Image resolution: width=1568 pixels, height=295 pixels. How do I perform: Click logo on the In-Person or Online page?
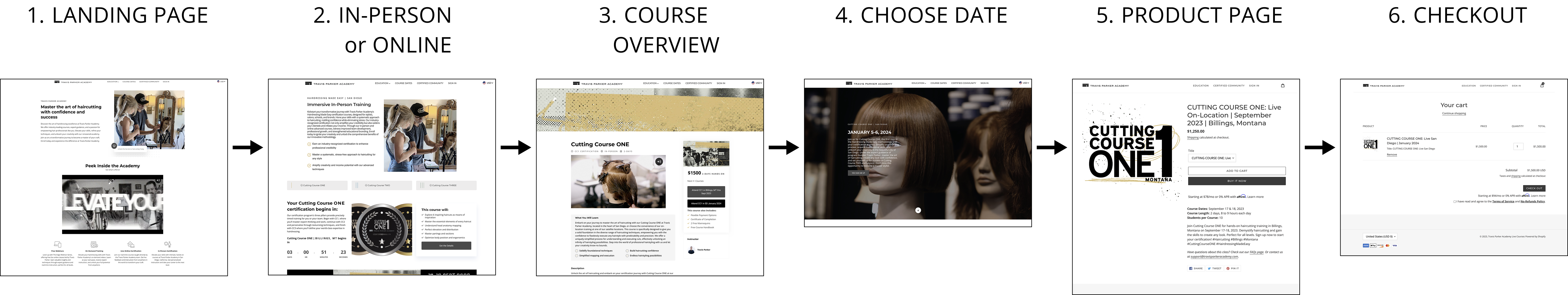point(329,83)
